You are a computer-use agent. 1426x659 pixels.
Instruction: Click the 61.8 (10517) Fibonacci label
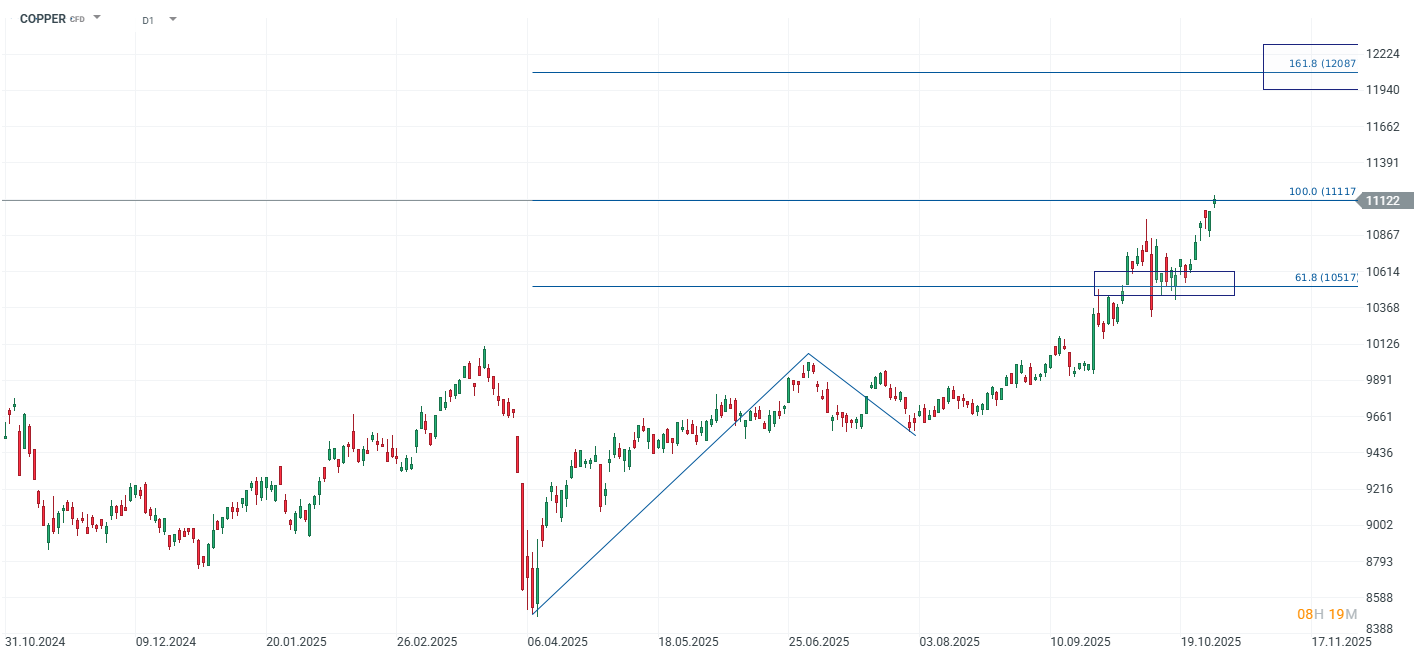point(1325,277)
